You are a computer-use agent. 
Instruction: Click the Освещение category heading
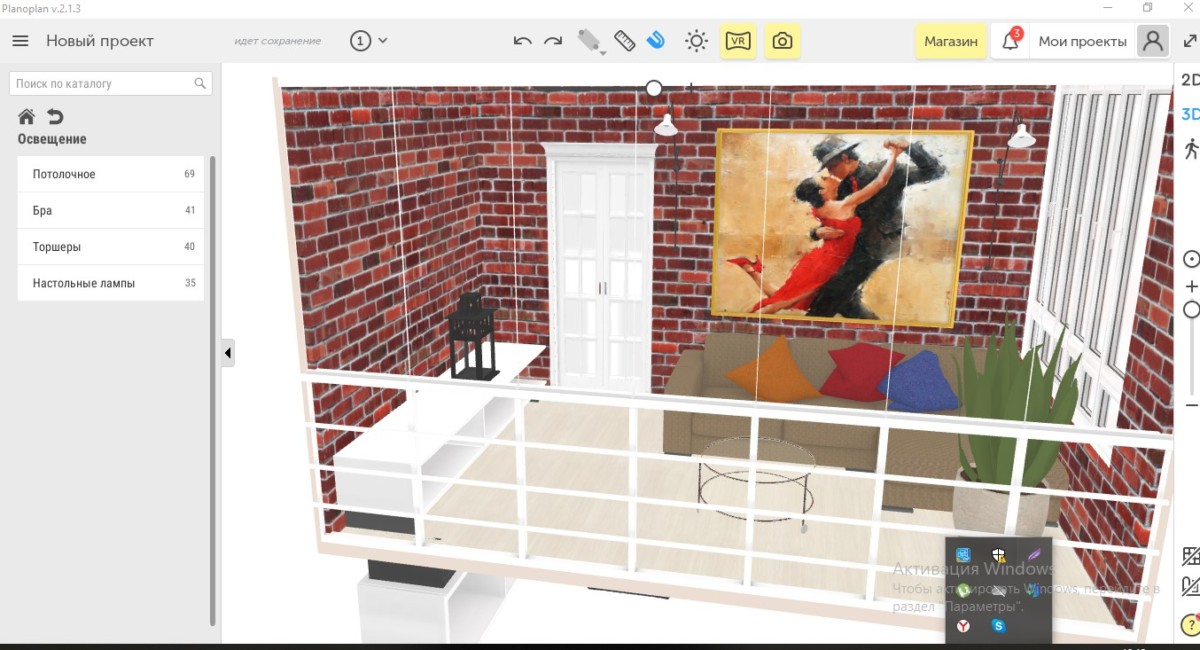[x=52, y=139]
